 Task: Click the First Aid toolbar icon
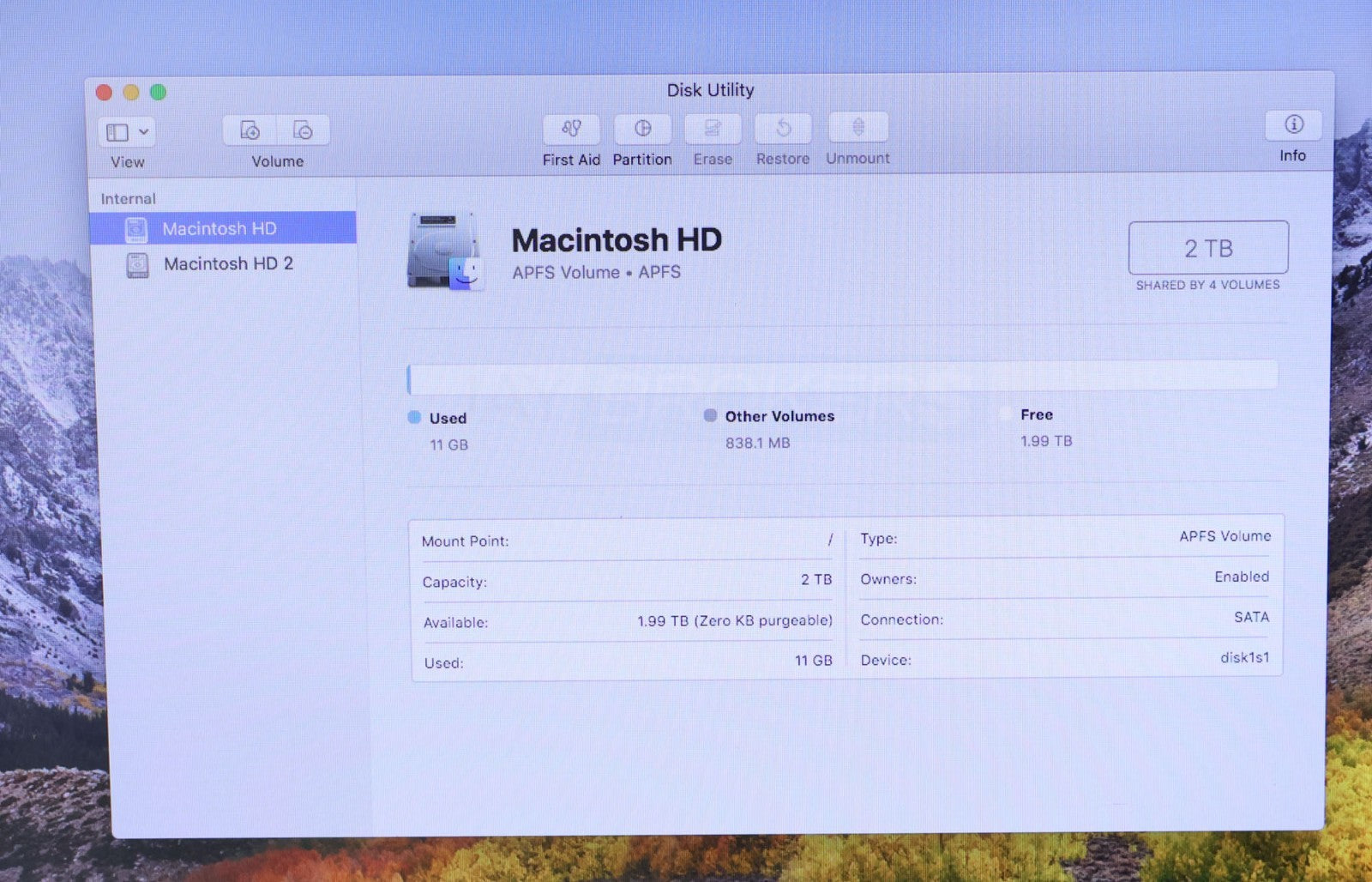[x=571, y=130]
